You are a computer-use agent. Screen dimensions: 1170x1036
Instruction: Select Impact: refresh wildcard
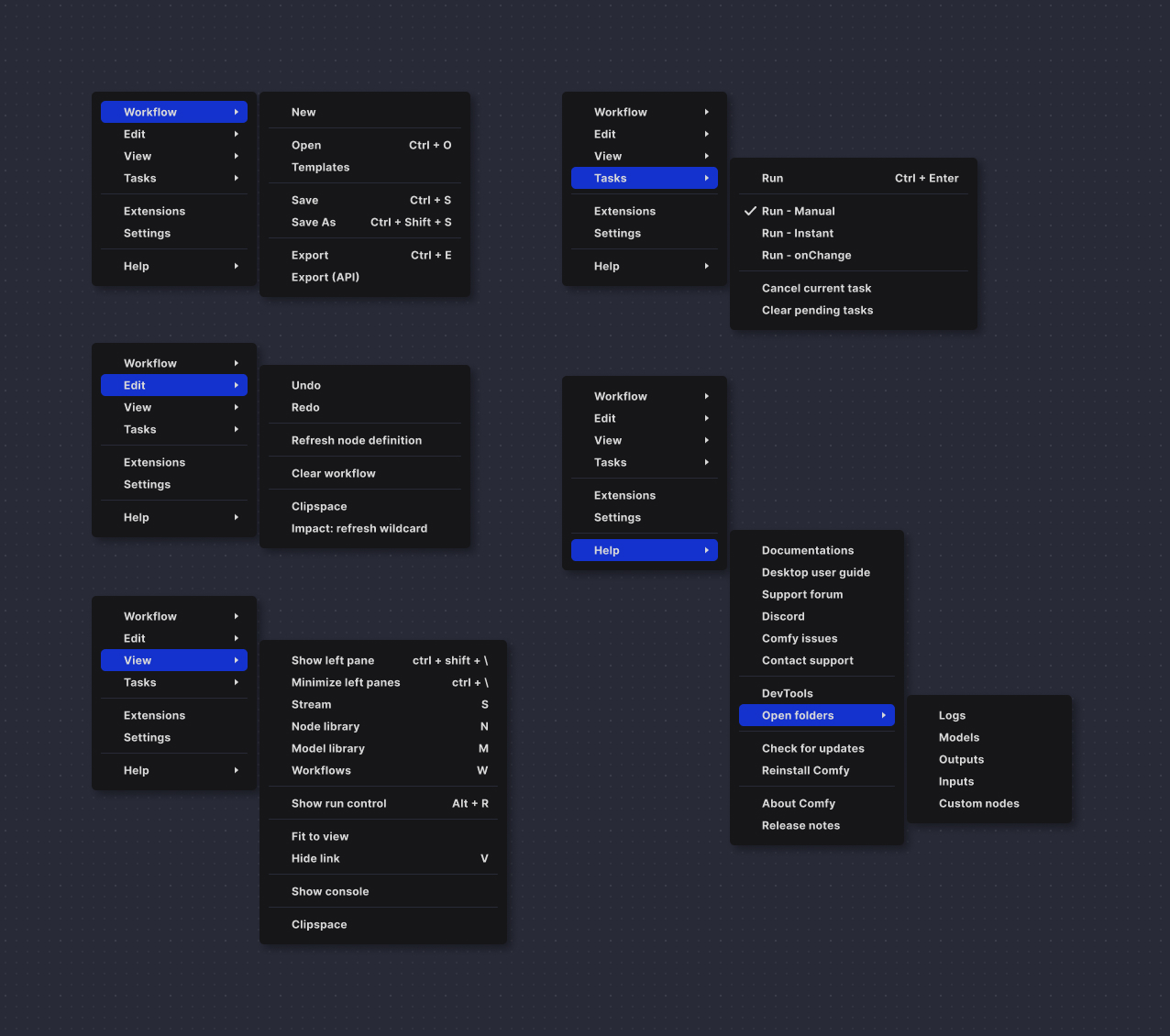point(359,528)
